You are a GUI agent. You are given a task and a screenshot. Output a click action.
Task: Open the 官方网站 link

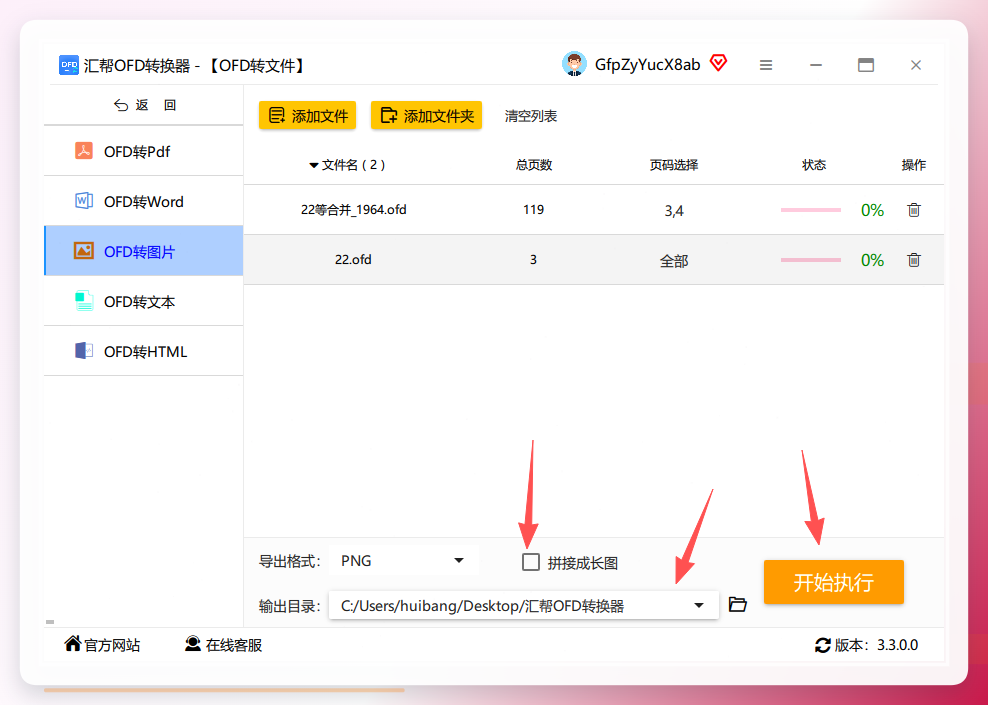coord(102,645)
